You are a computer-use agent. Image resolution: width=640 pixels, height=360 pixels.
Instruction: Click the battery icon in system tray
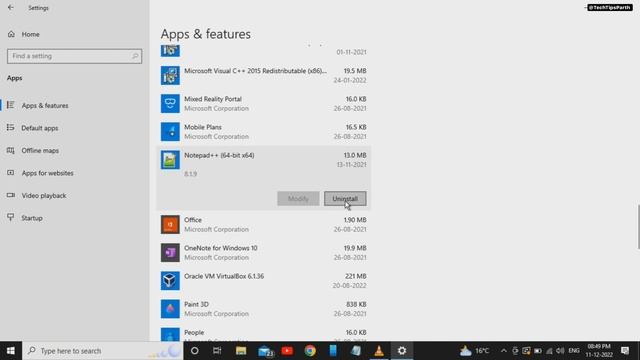coord(538,351)
